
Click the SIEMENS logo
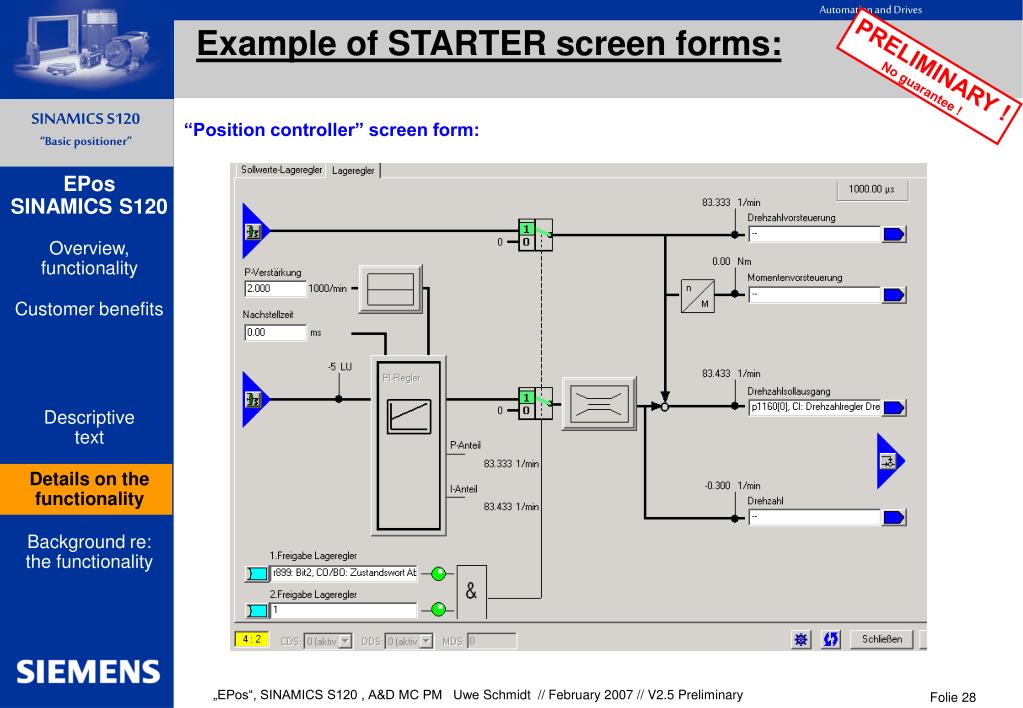(x=88, y=672)
